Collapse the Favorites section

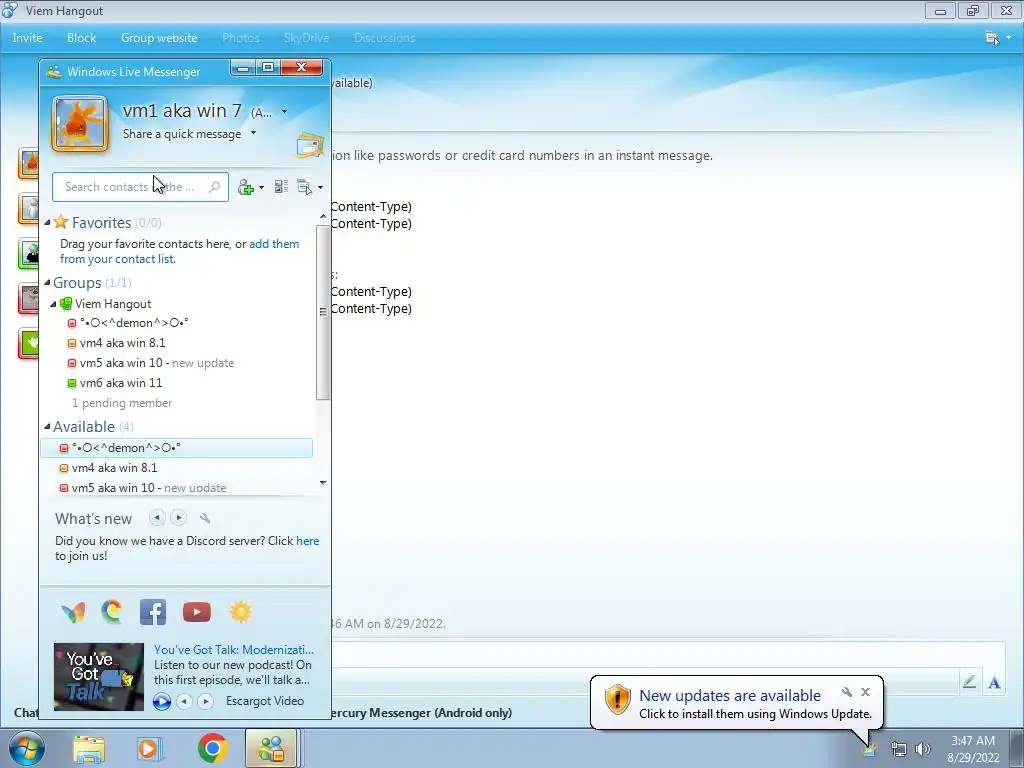point(47,223)
